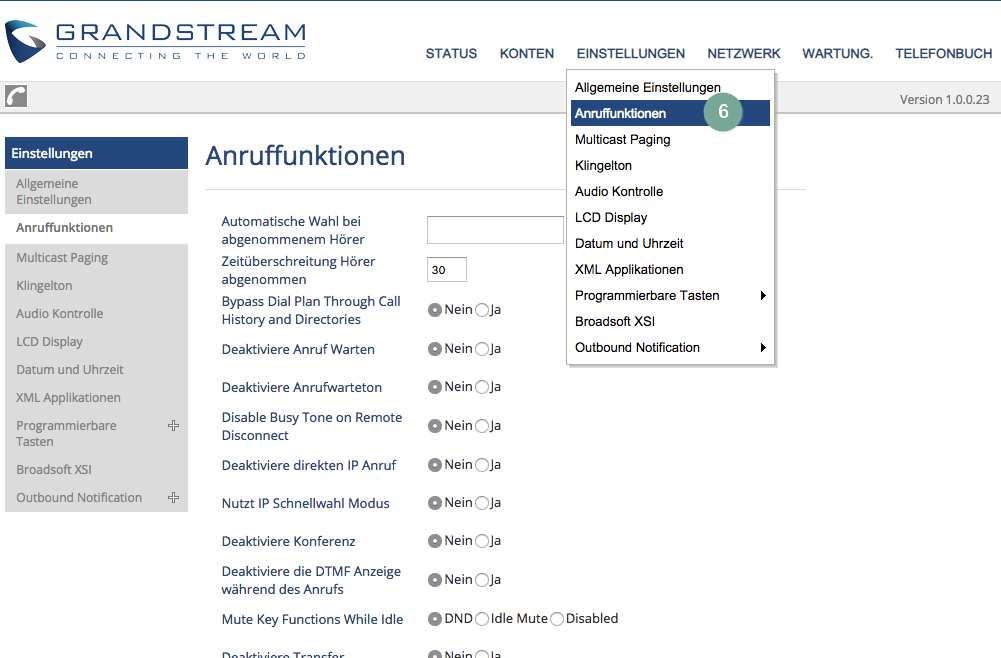This screenshot has height=658, width=1001.
Task: Open Audio Kontrolle in left sidebar
Action: 96,314
